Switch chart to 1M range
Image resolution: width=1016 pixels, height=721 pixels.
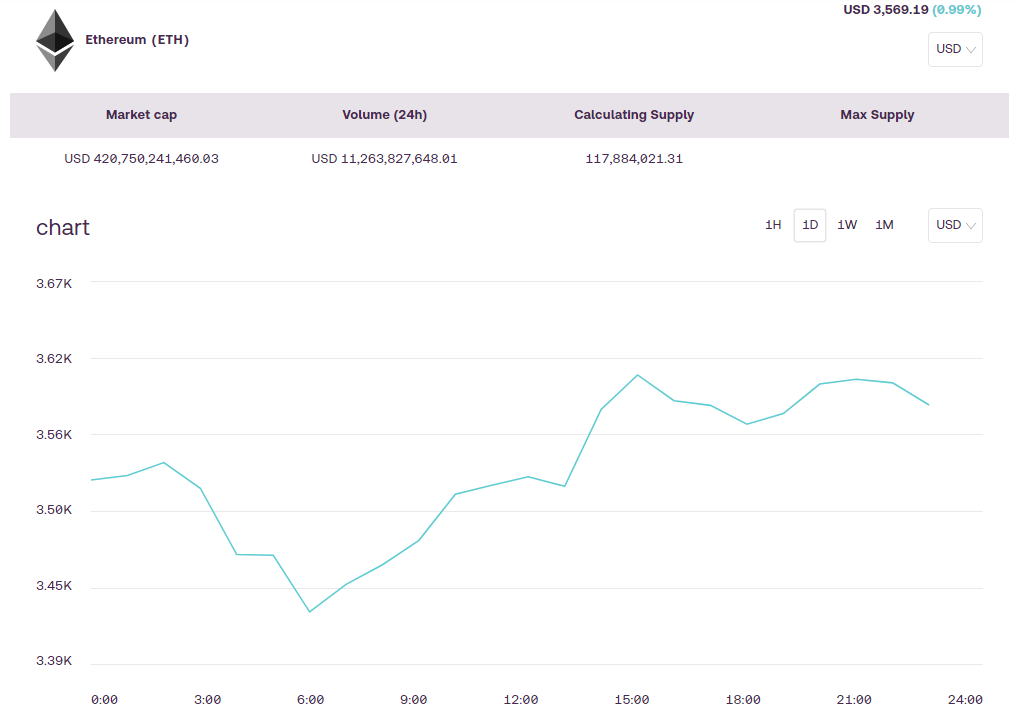point(884,225)
